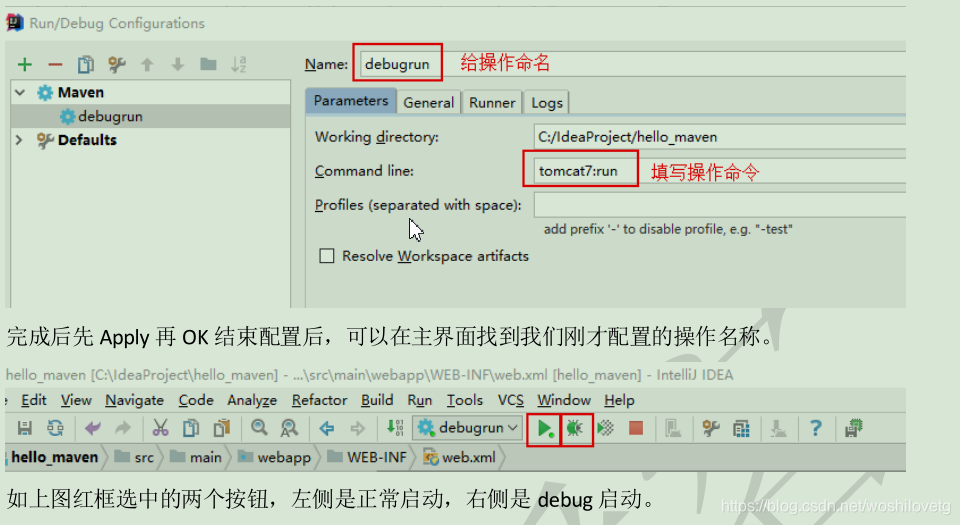This screenshot has width=960, height=525.
Task: Click the SDK download icon in toolbar
Action: (x=778, y=428)
